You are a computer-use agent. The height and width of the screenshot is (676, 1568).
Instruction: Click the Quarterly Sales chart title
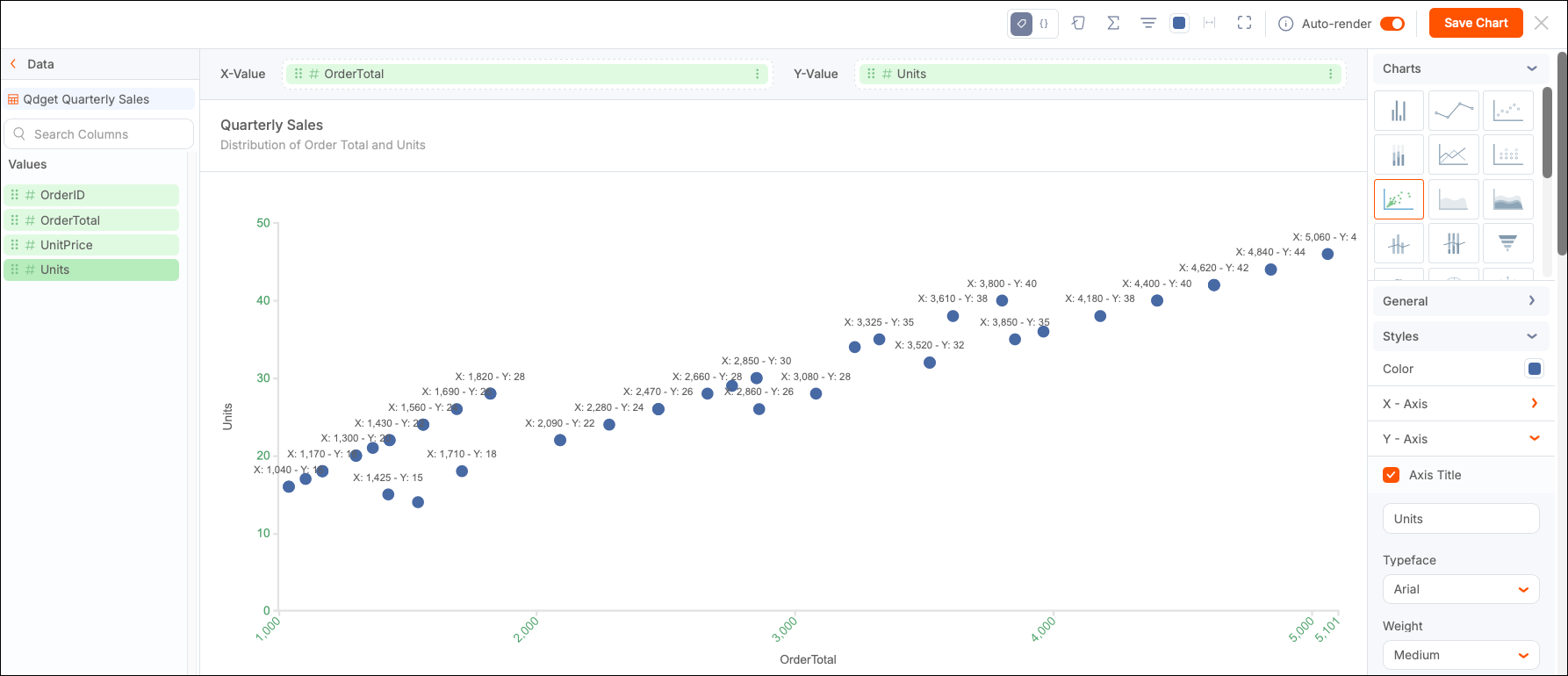coord(271,125)
